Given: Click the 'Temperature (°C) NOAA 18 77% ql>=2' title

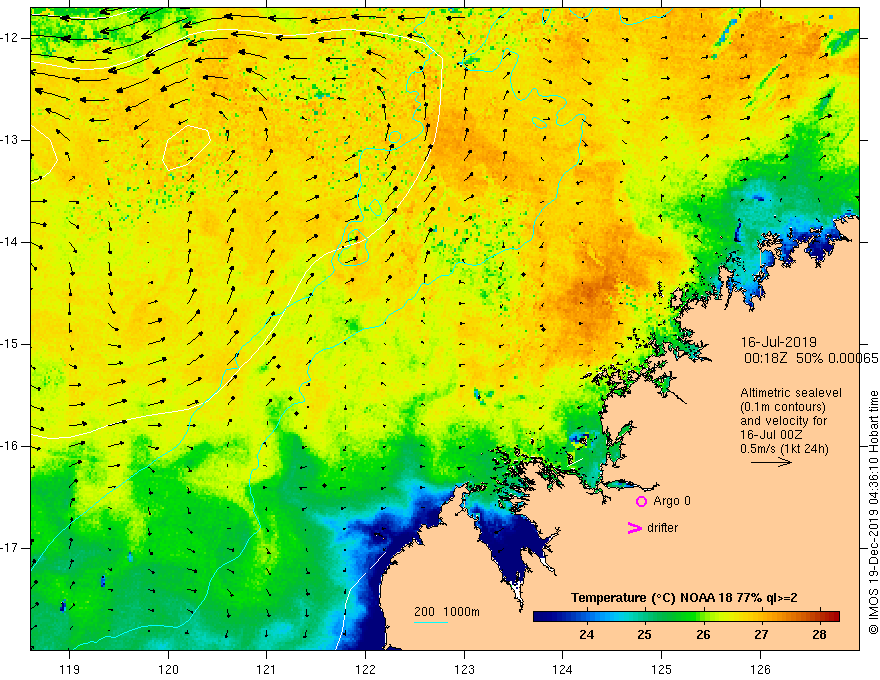Looking at the screenshot, I should [x=684, y=598].
